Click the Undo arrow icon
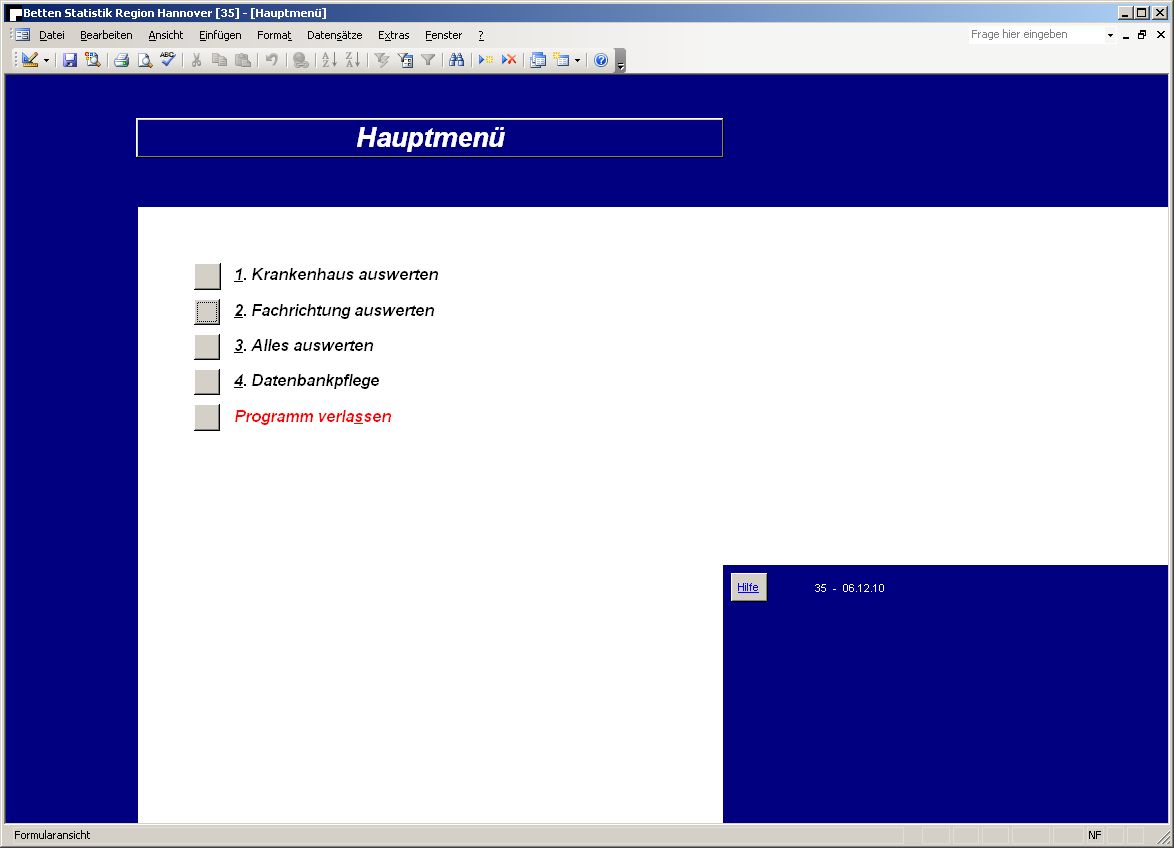Image resolution: width=1174 pixels, height=848 pixels. point(272,61)
